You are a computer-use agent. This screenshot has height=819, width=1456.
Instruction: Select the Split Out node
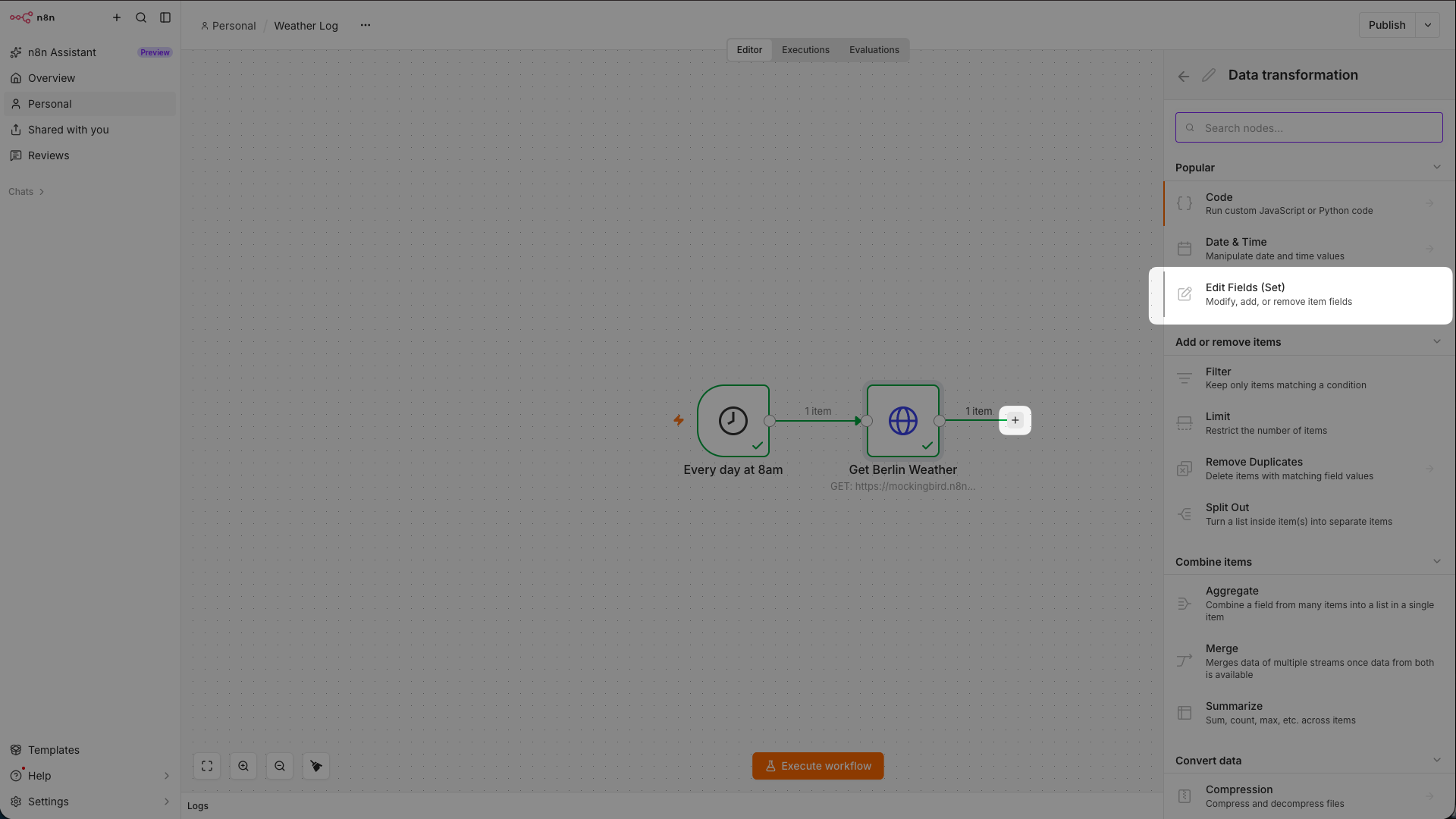(x=1309, y=514)
